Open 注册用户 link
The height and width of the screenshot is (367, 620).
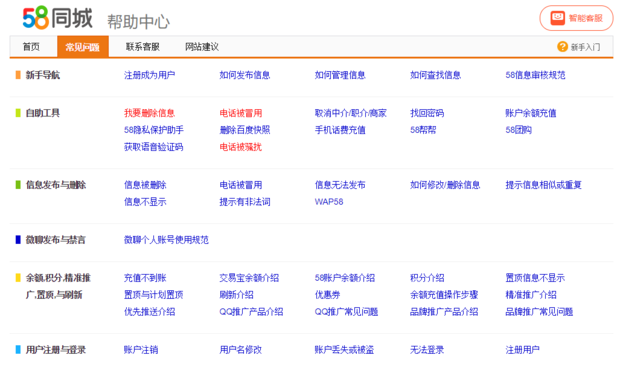click(522, 350)
